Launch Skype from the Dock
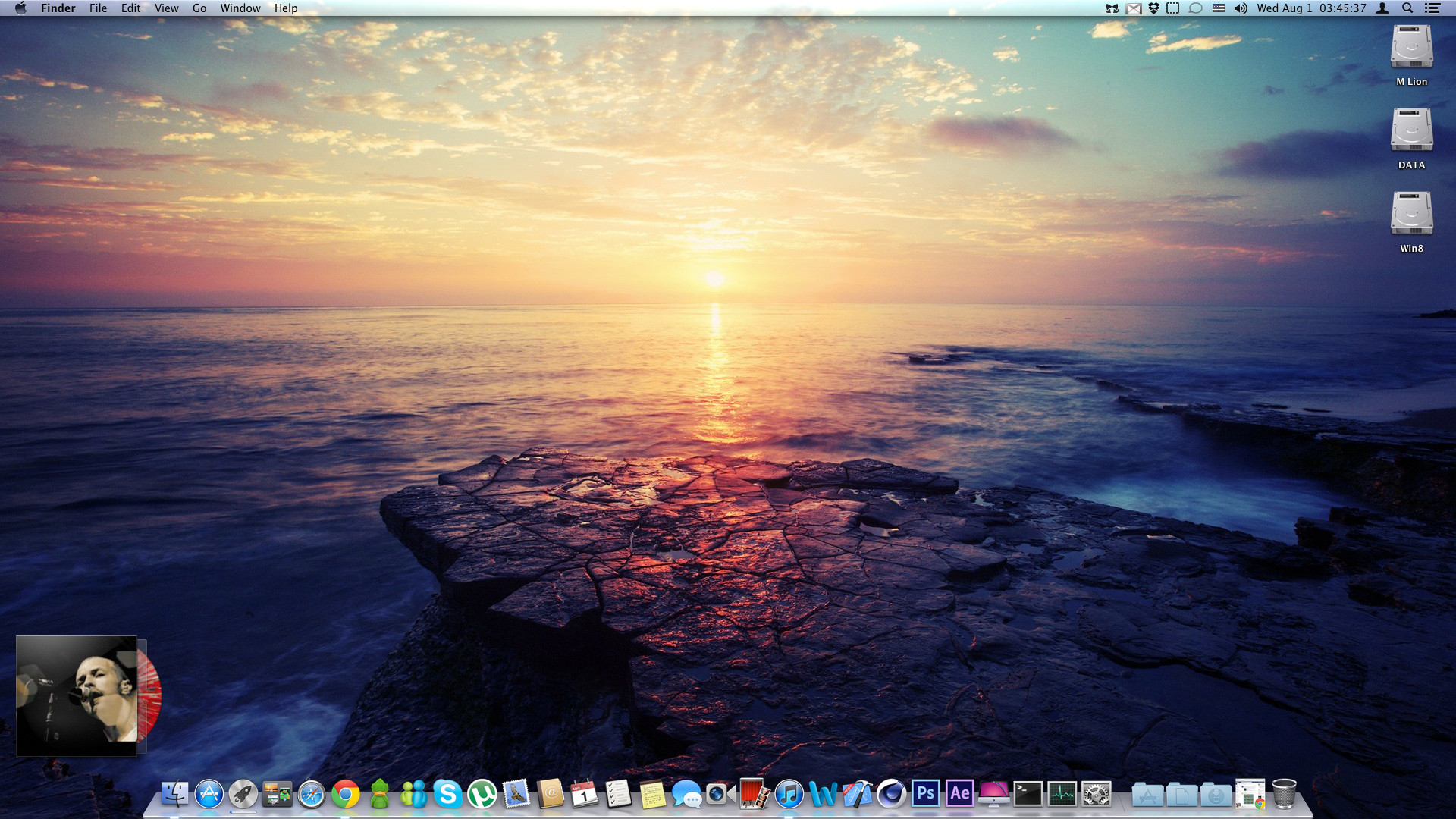This screenshot has height=819, width=1456. tap(448, 794)
